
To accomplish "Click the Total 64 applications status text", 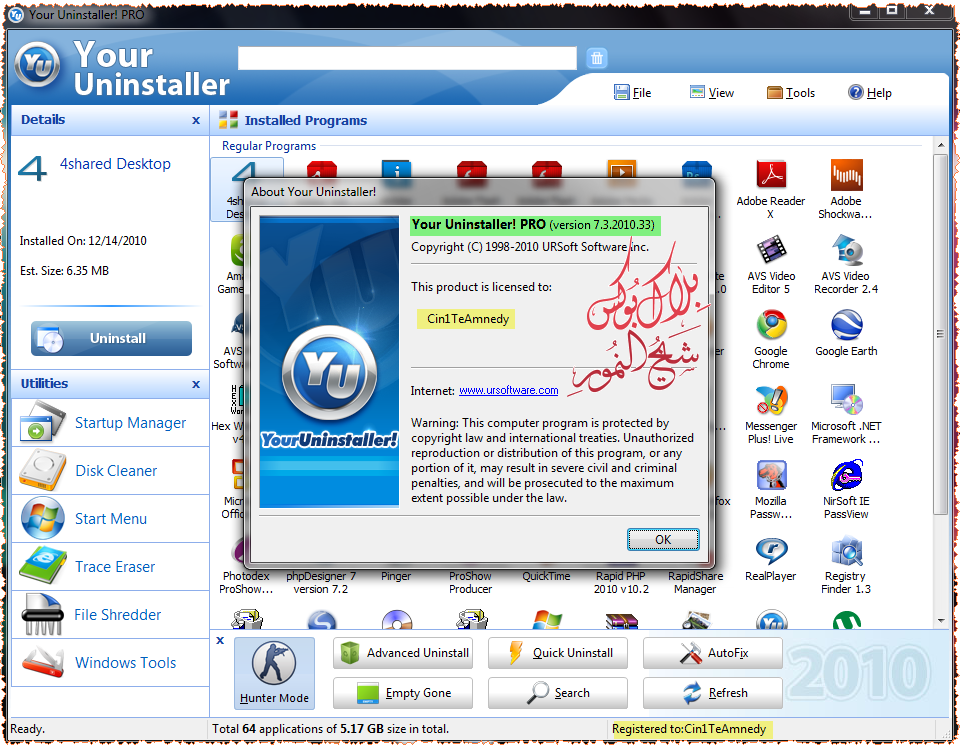I will pos(331,729).
